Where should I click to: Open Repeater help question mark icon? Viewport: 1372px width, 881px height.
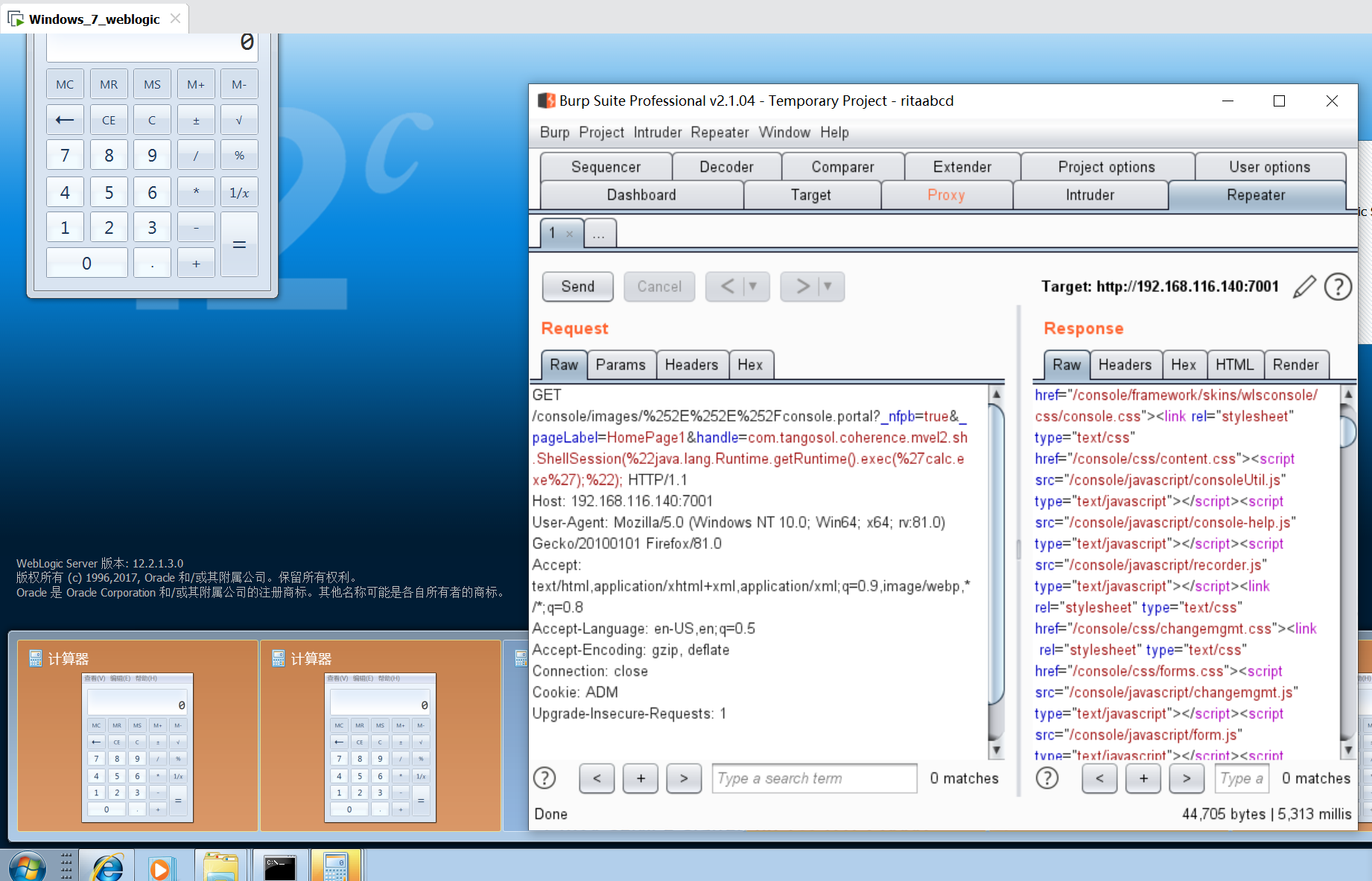[x=1338, y=287]
